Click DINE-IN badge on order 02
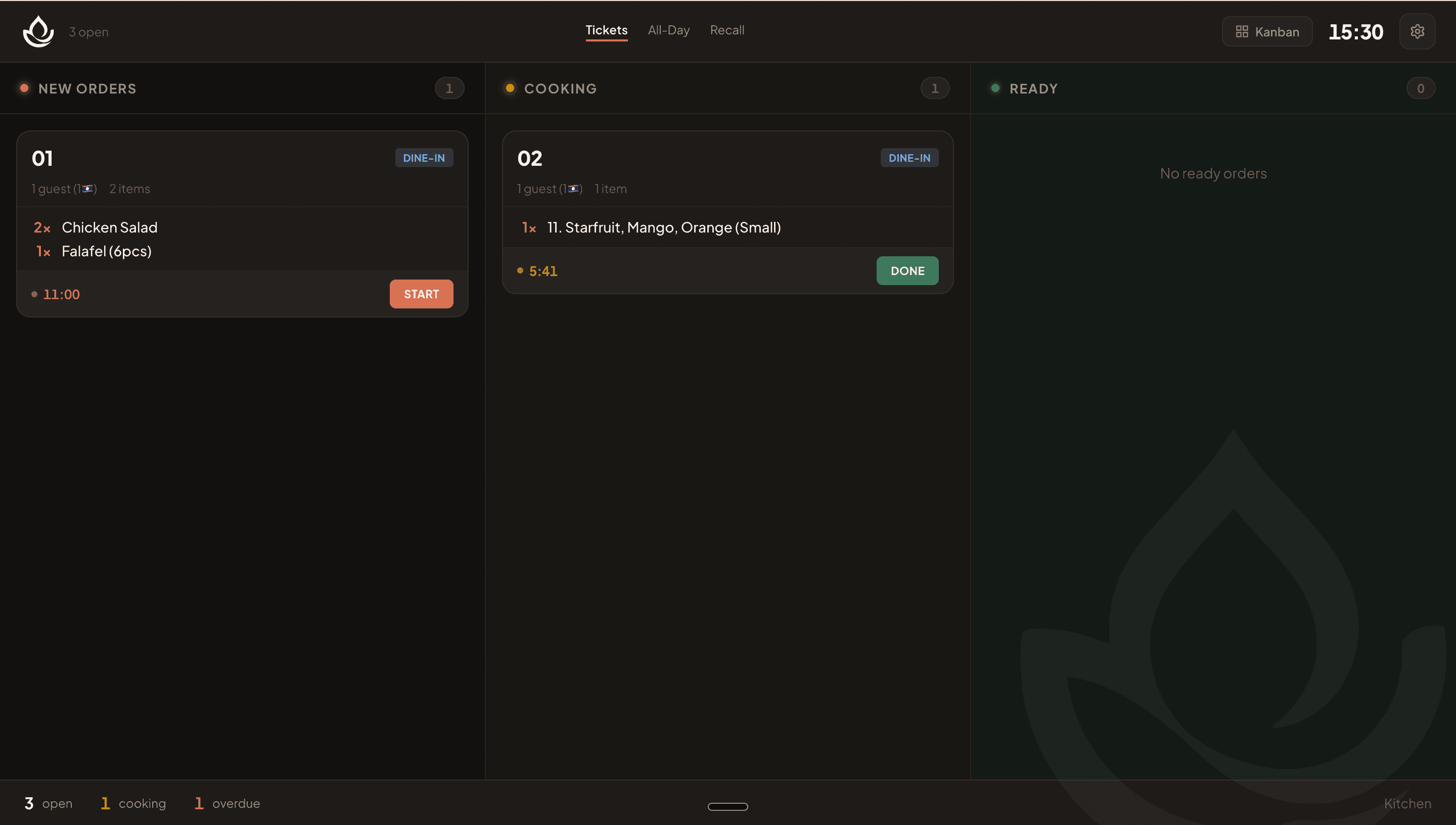Viewport: 1456px width, 825px height. [x=909, y=158]
